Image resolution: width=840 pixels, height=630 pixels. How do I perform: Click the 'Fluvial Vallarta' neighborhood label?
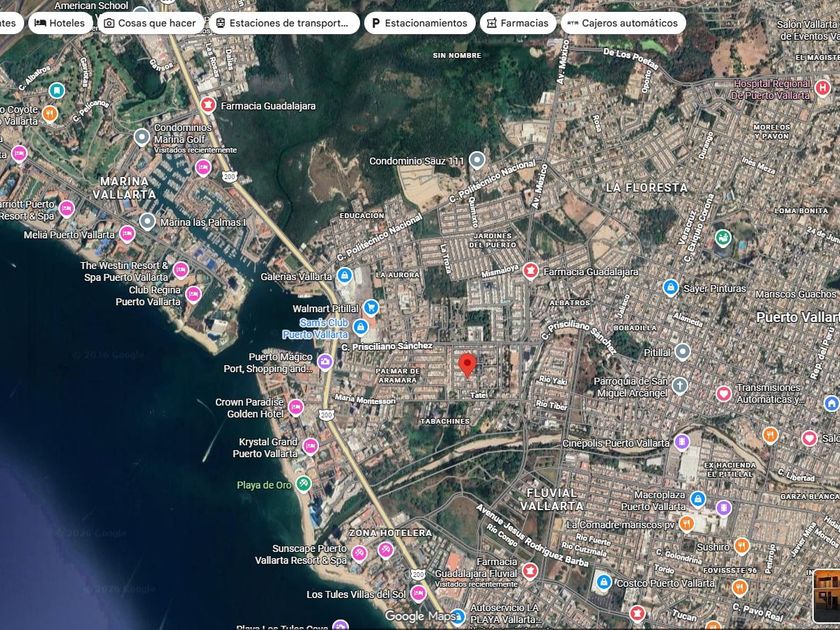(552, 499)
